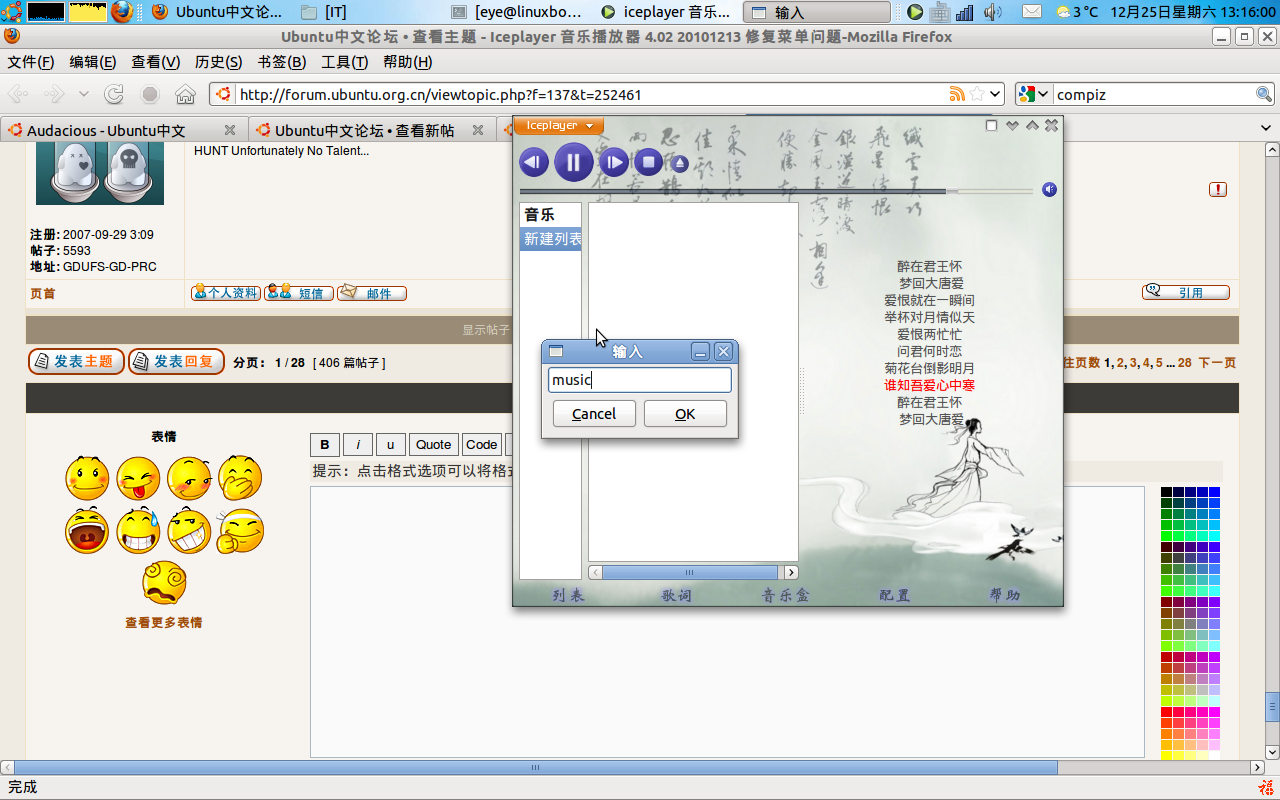The image size is (1280, 800).
Task: Click the up chevron in Iceplayer's title bar
Action: 1032,125
